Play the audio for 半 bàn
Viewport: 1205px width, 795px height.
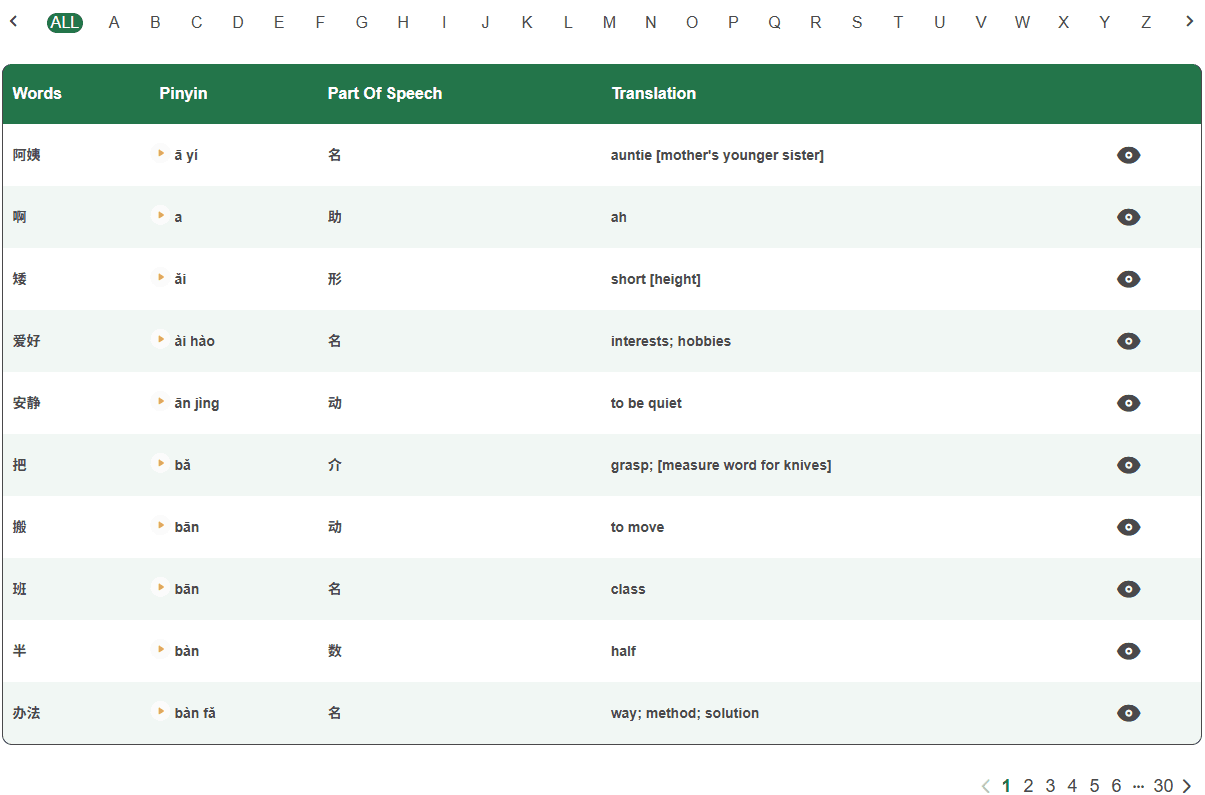point(160,649)
